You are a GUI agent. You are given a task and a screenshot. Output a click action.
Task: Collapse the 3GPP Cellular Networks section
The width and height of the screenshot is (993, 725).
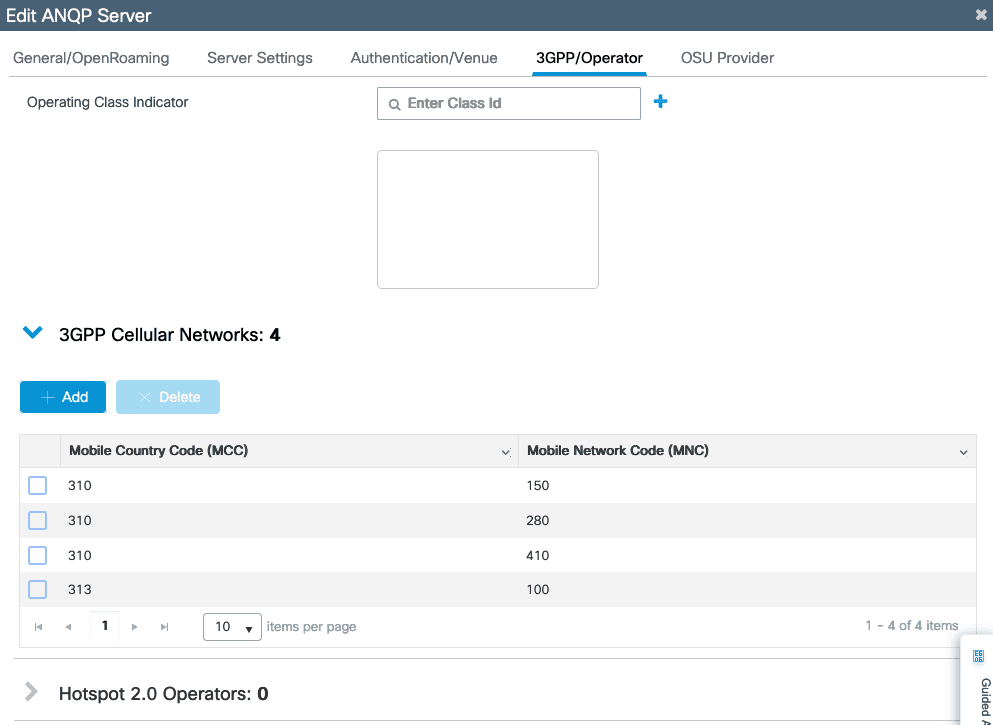(x=33, y=333)
